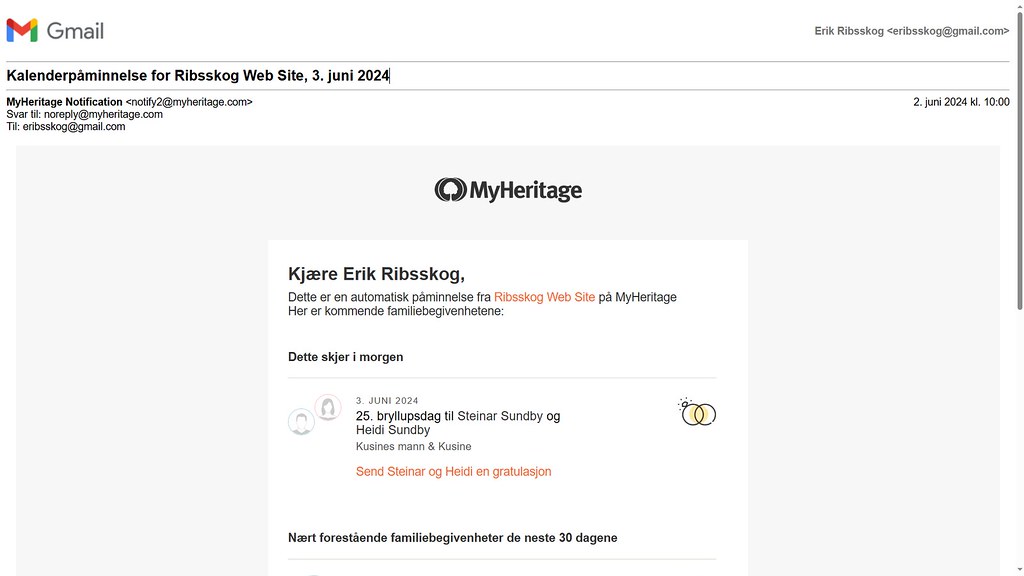The image size is (1024, 576).
Task: Open the Ribsskog Web Site link
Action: pyautogui.click(x=544, y=297)
